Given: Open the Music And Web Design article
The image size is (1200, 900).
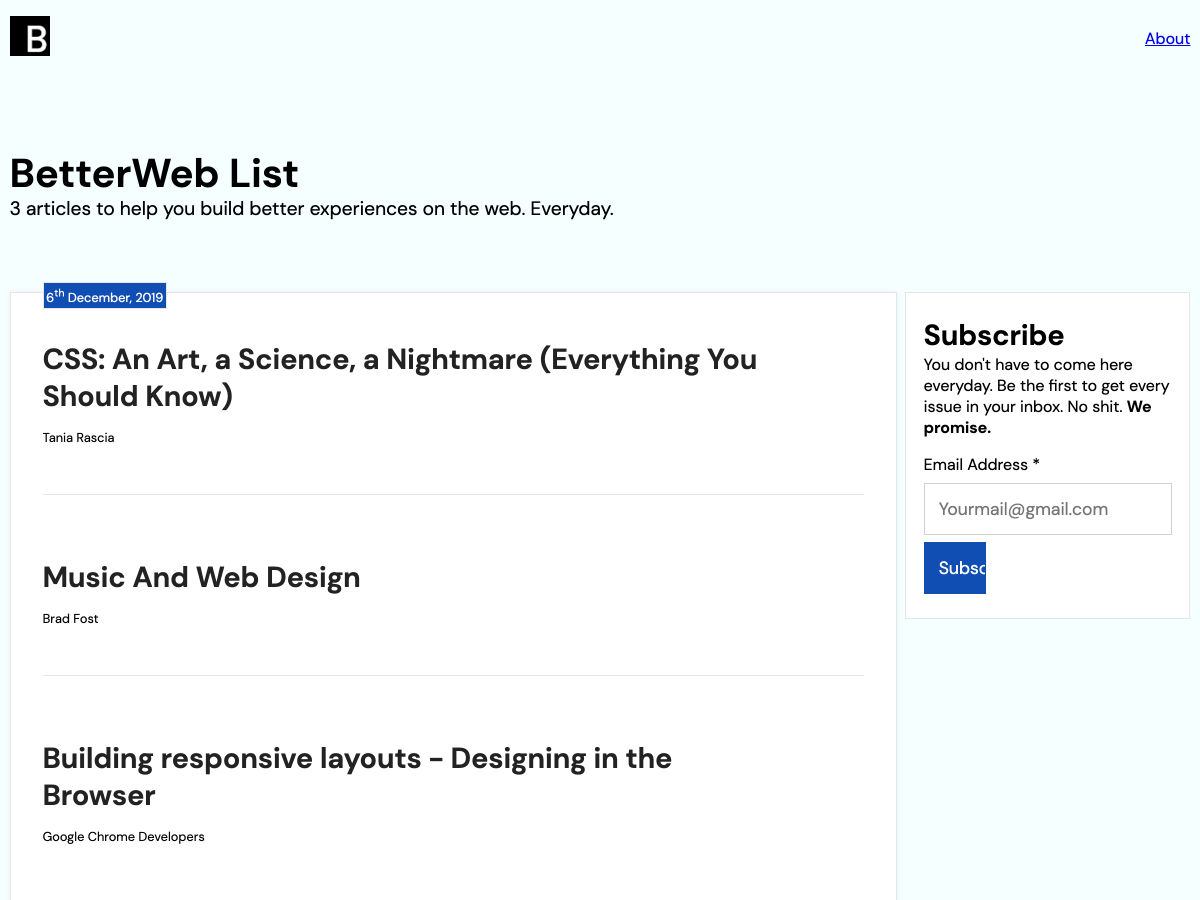Looking at the screenshot, I should (x=201, y=577).
